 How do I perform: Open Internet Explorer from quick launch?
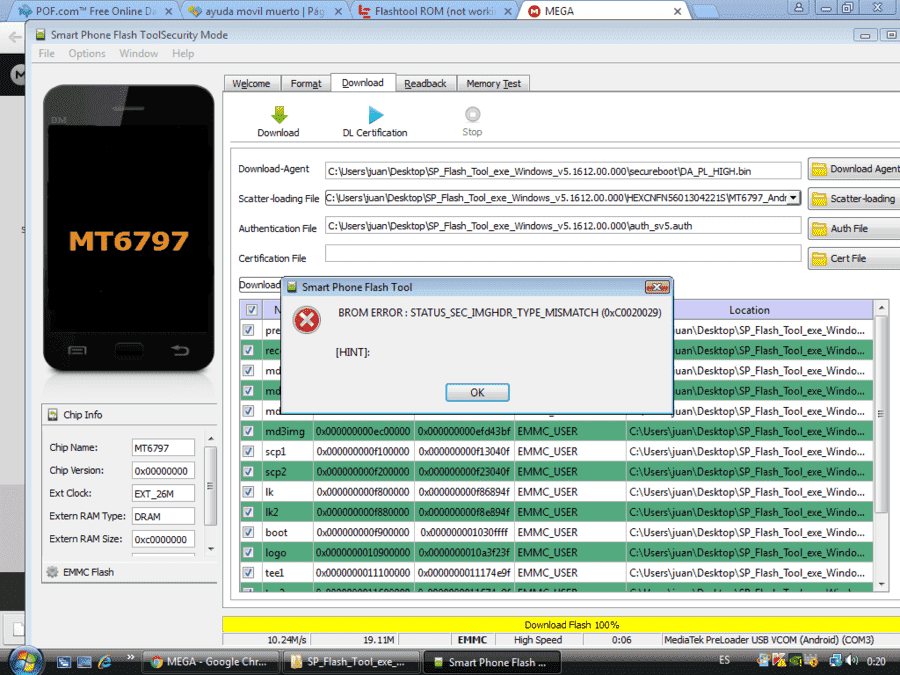pyautogui.click(x=104, y=662)
